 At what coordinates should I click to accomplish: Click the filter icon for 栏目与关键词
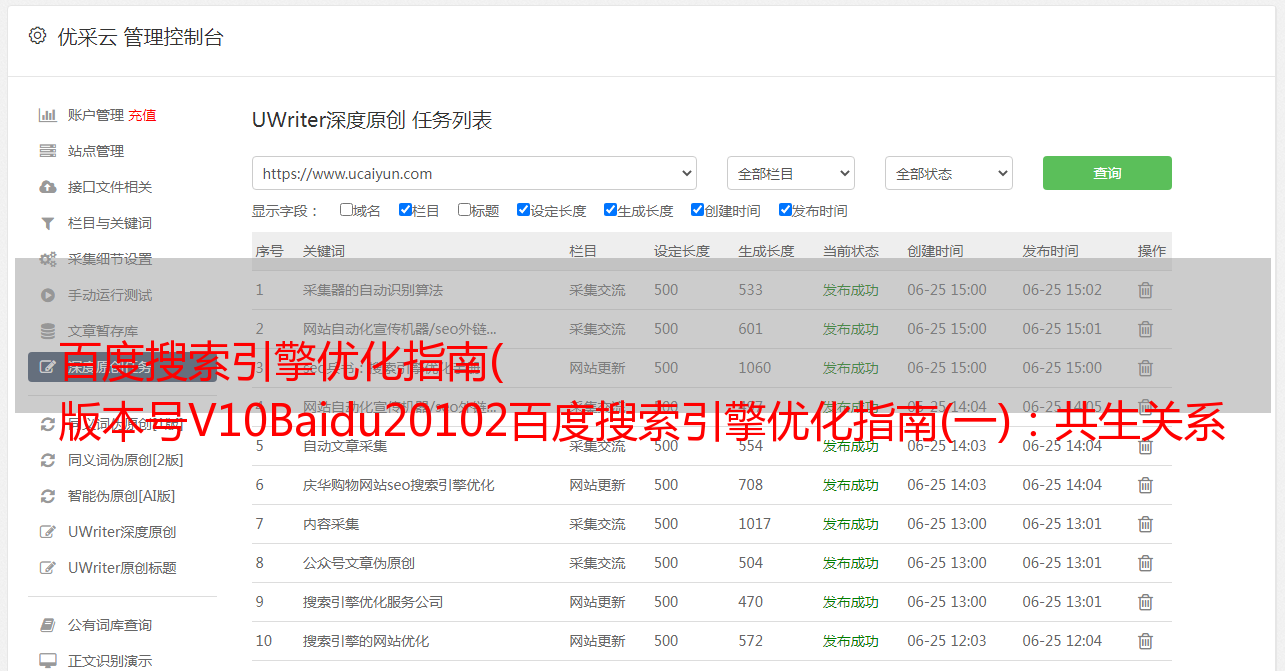point(47,223)
